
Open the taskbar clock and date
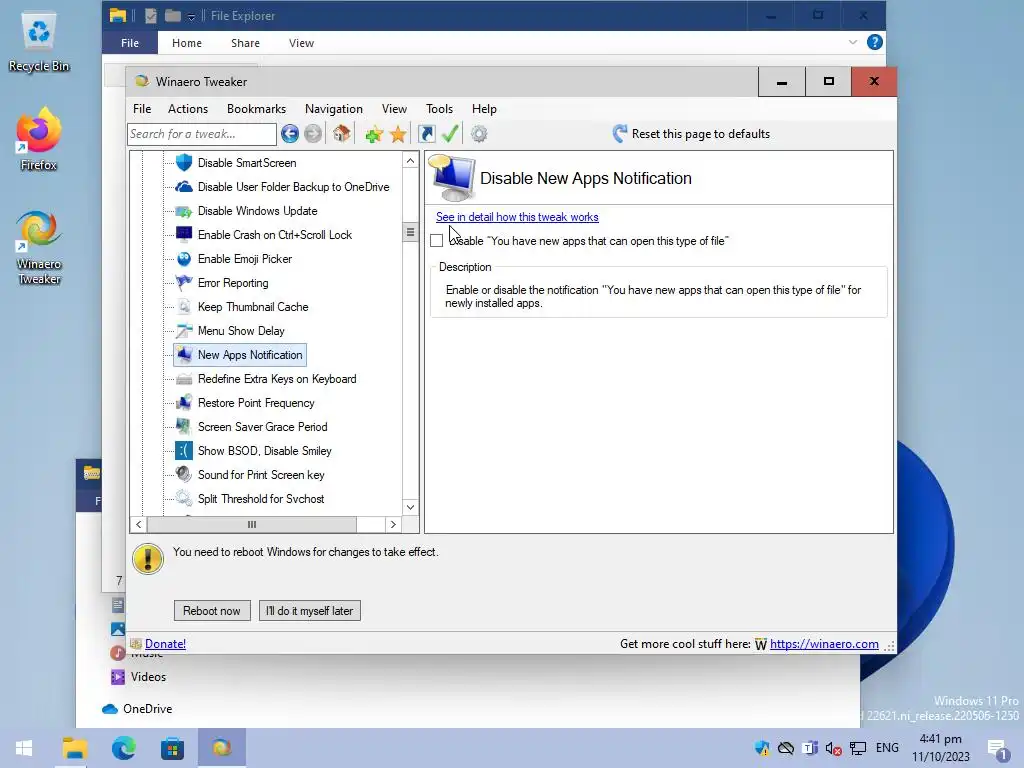pos(940,748)
